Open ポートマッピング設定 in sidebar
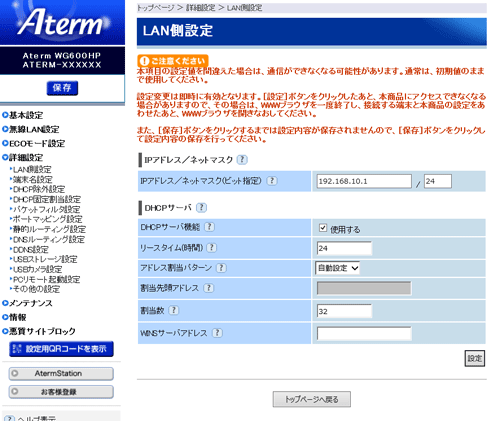This screenshot has width=500, height=421. (47, 219)
